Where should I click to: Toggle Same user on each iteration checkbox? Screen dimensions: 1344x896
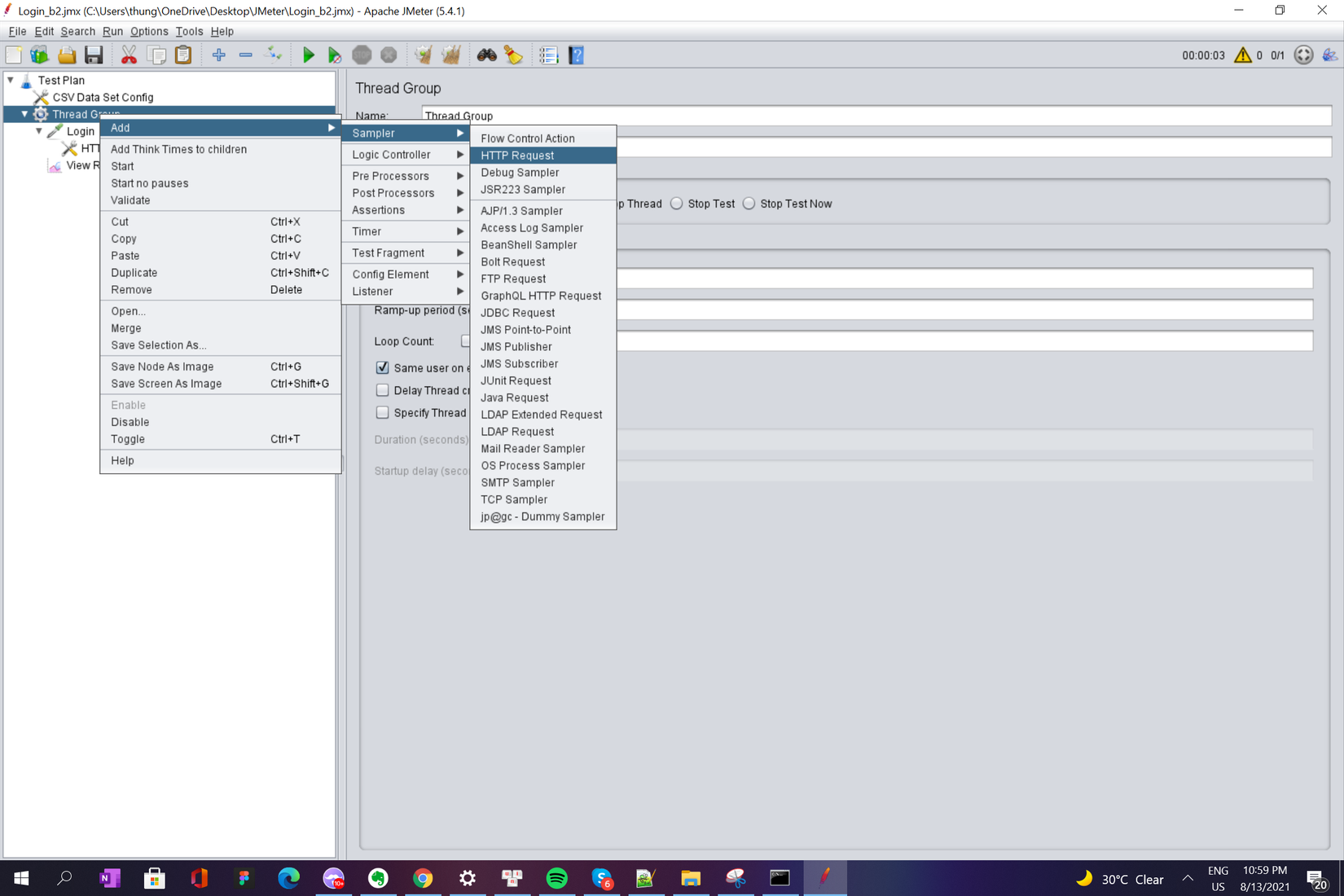382,367
